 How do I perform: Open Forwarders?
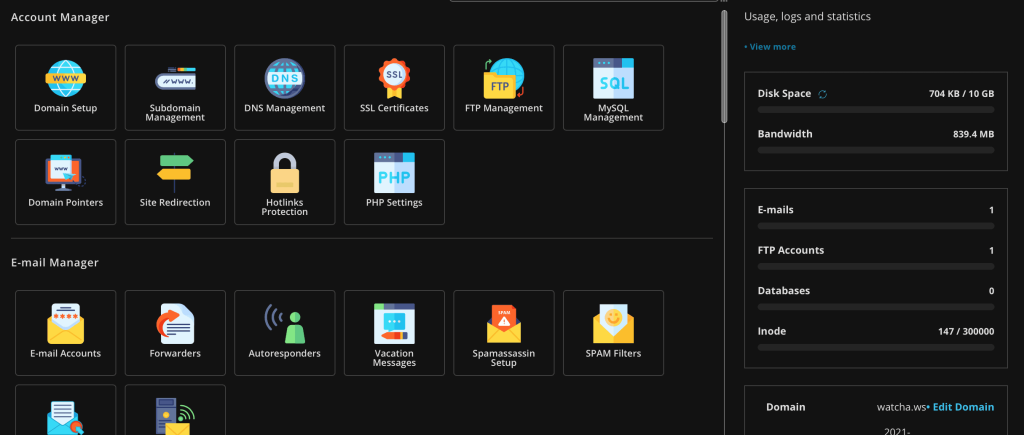pos(175,333)
